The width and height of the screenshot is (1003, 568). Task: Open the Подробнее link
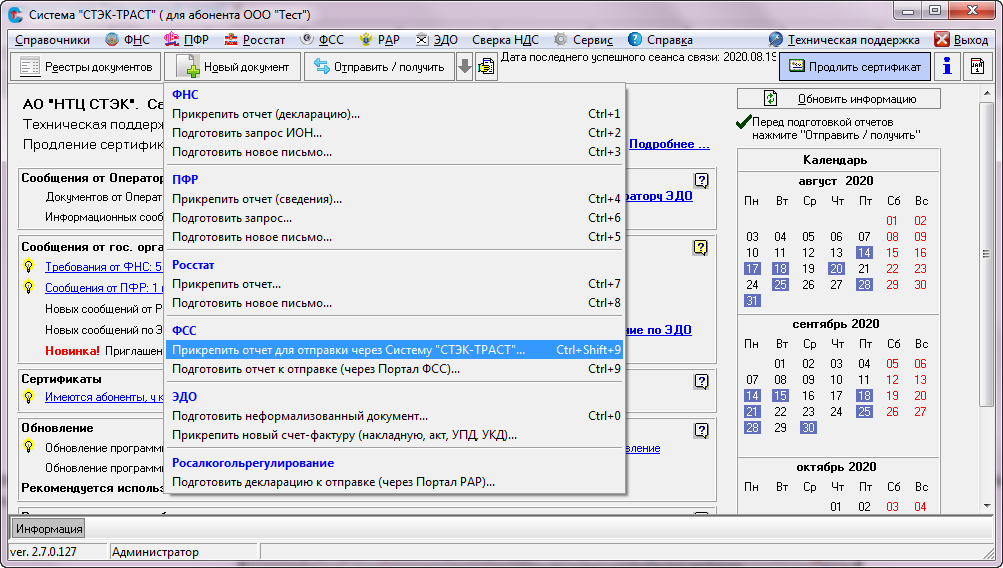tap(669, 144)
